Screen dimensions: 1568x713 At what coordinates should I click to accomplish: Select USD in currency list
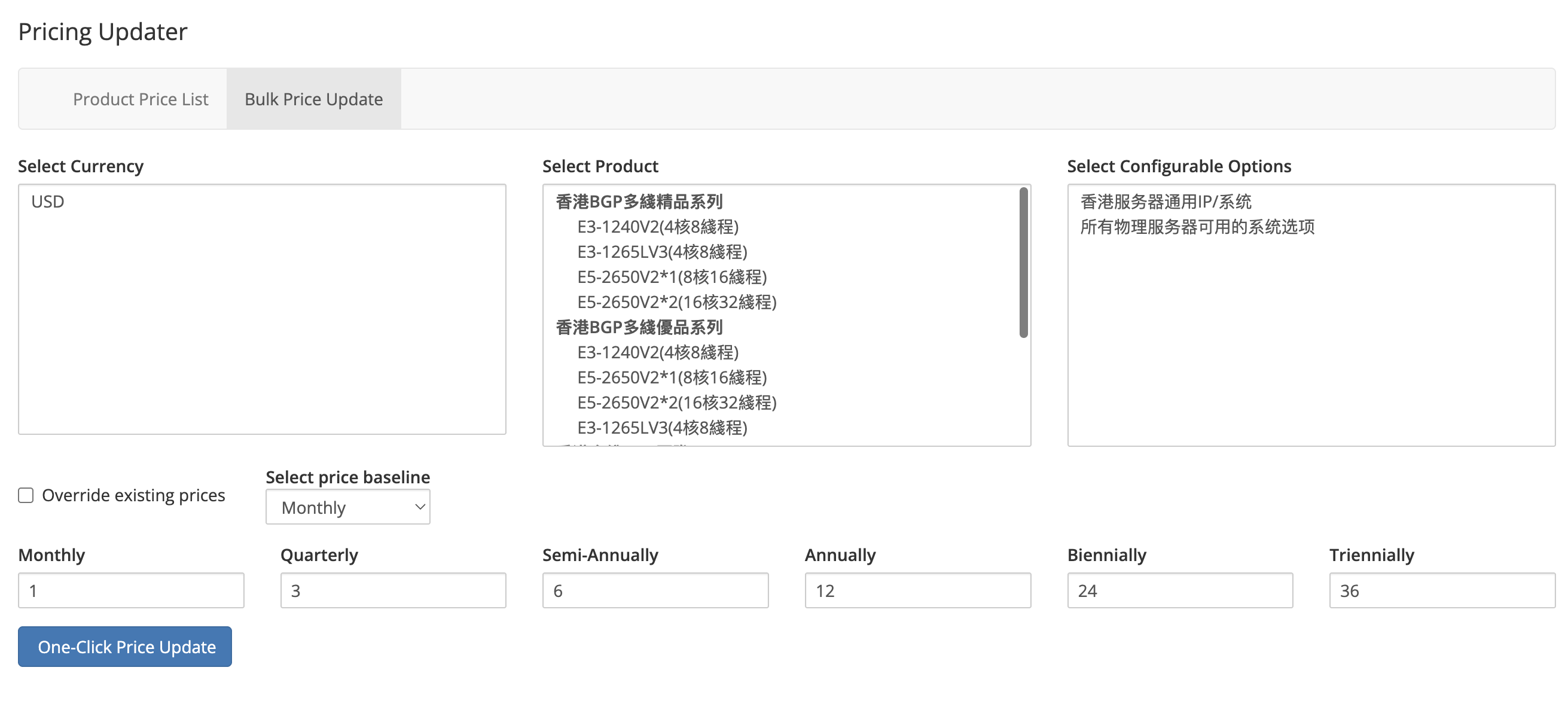[x=47, y=202]
